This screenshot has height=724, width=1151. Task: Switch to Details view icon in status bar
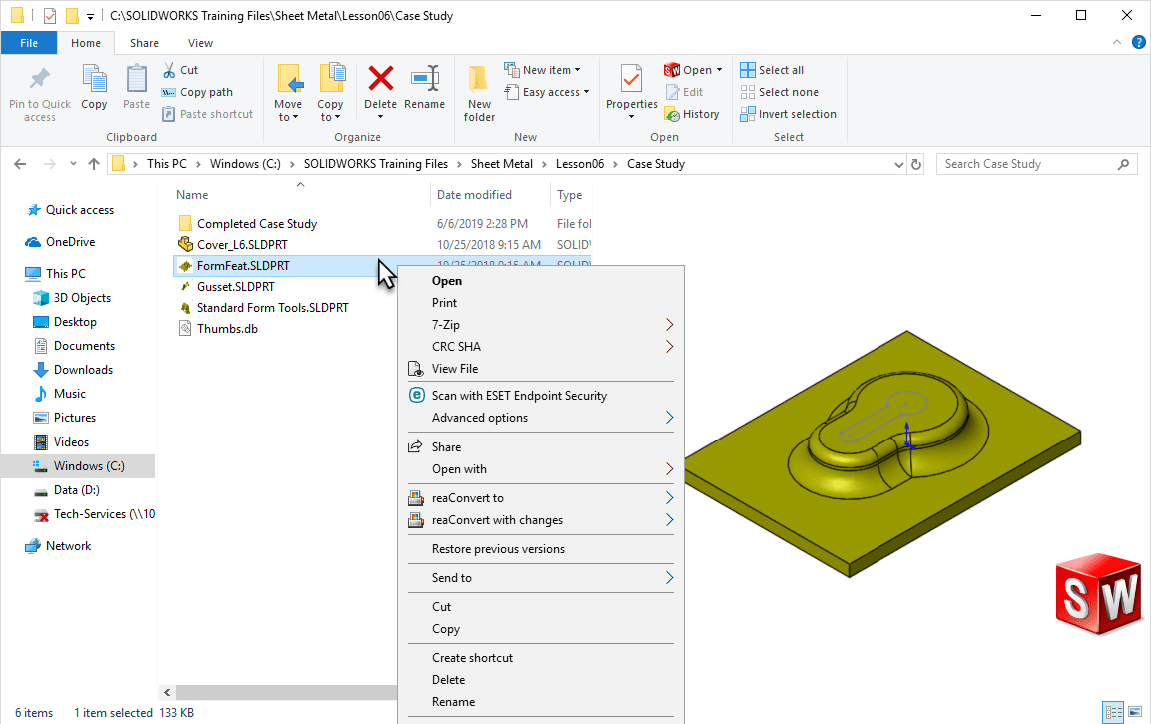click(x=1114, y=712)
